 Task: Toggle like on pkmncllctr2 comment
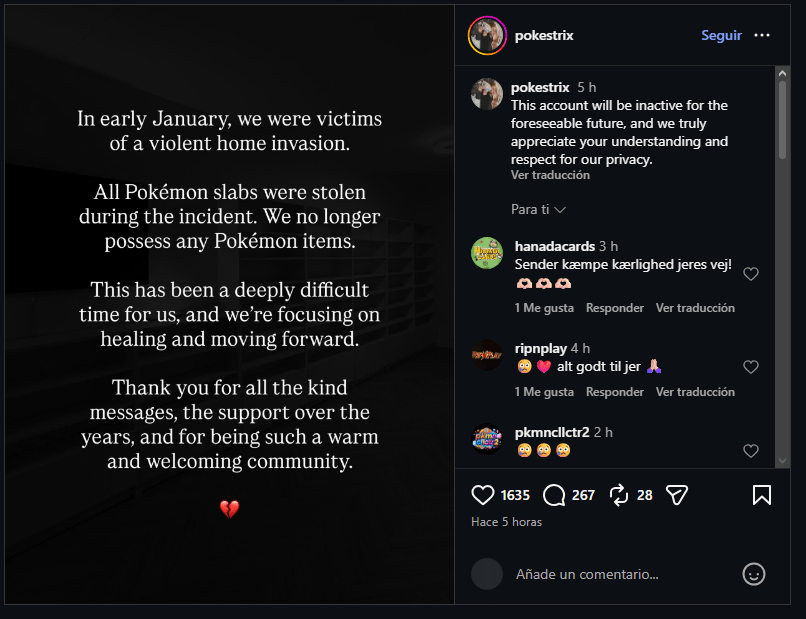pyautogui.click(x=751, y=451)
